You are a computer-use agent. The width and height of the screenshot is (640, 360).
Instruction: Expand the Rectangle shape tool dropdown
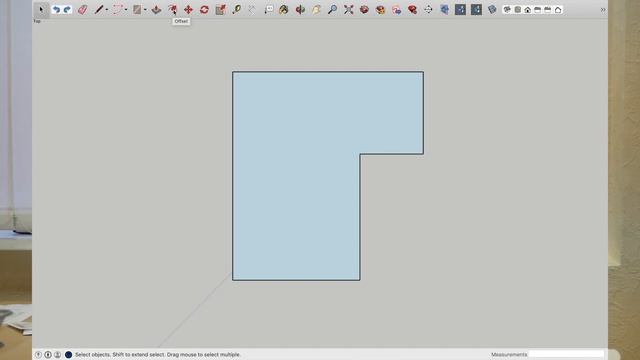[x=145, y=10]
